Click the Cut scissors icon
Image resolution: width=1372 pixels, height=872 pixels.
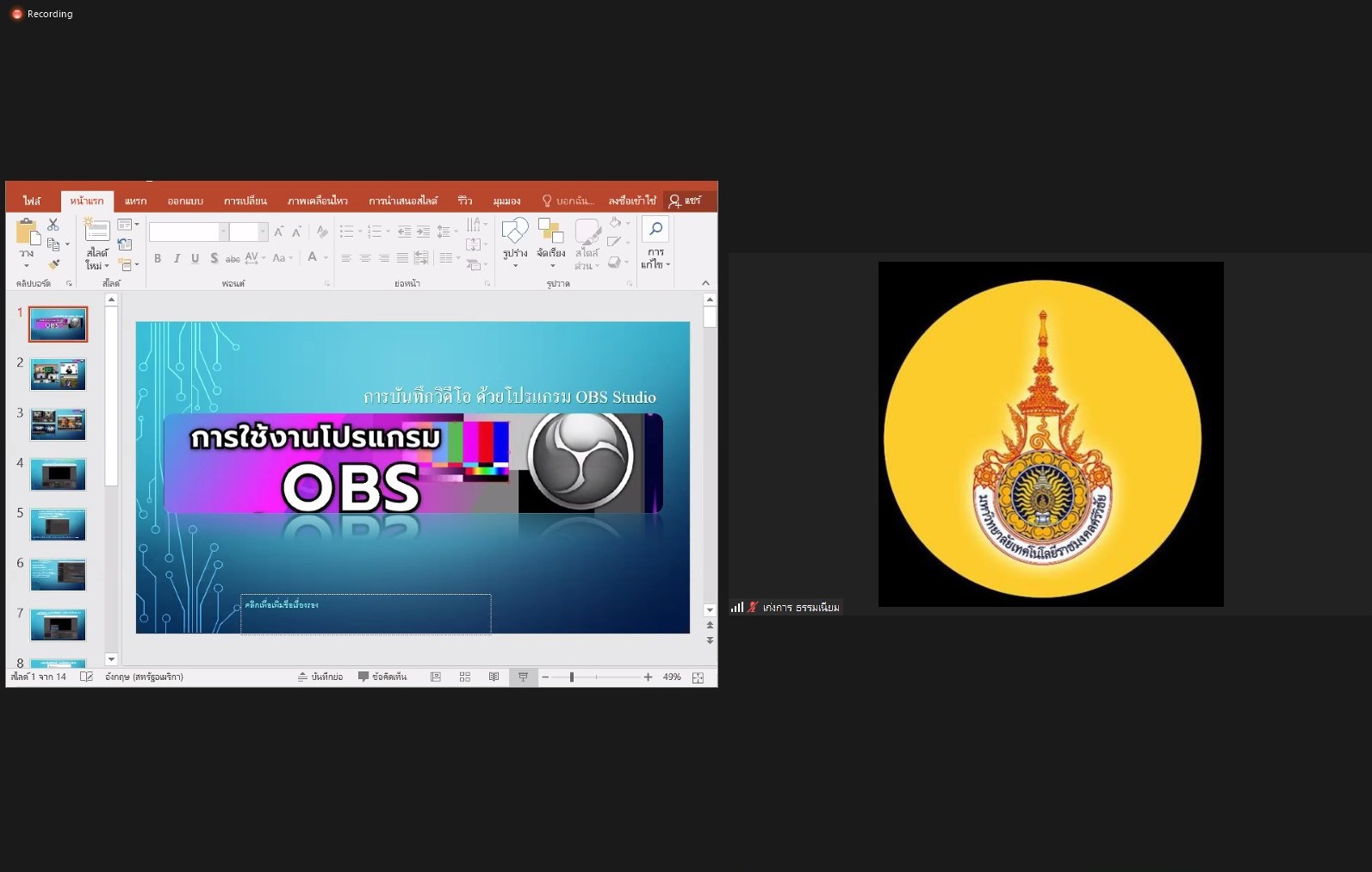[53, 225]
